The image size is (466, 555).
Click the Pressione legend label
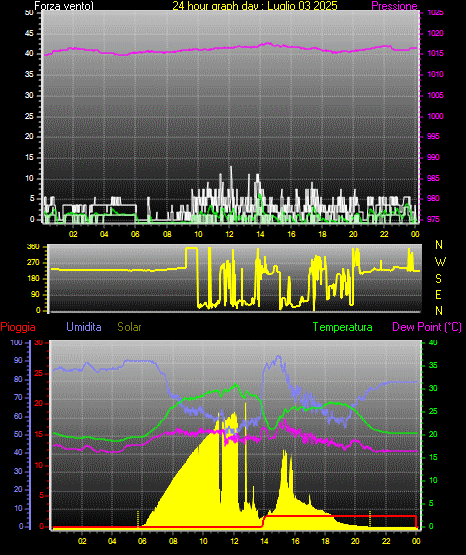[x=394, y=6]
